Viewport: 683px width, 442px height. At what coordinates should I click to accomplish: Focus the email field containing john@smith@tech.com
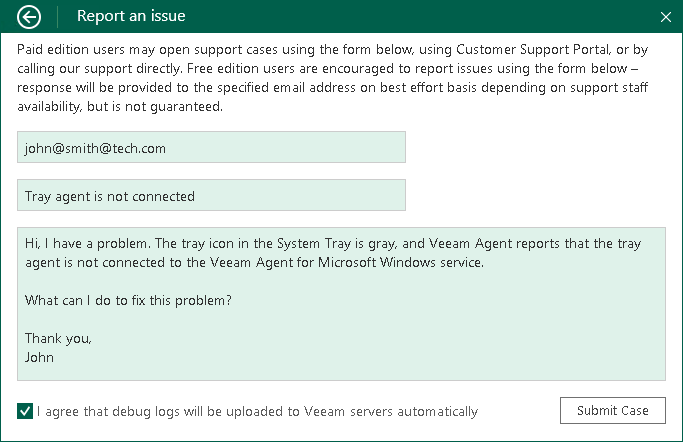pos(211,148)
